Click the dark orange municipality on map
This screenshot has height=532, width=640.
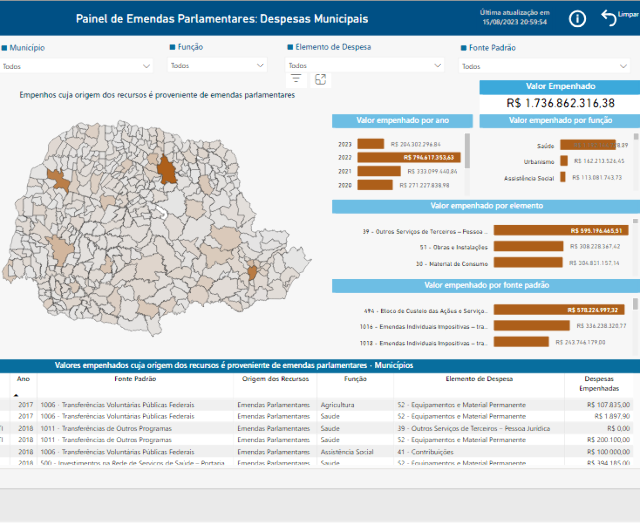click(166, 168)
